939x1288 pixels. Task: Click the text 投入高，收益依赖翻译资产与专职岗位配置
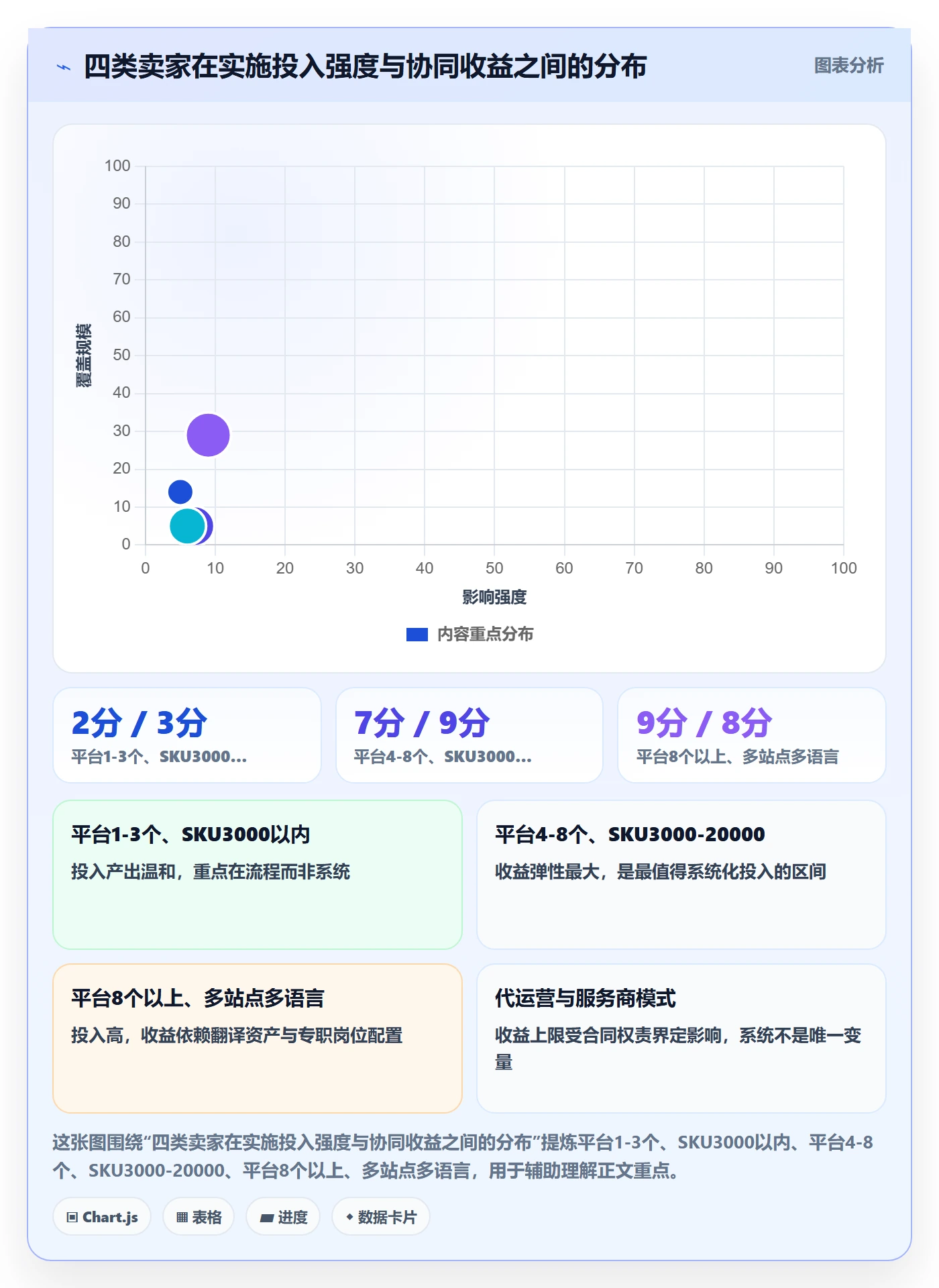coord(237,1035)
